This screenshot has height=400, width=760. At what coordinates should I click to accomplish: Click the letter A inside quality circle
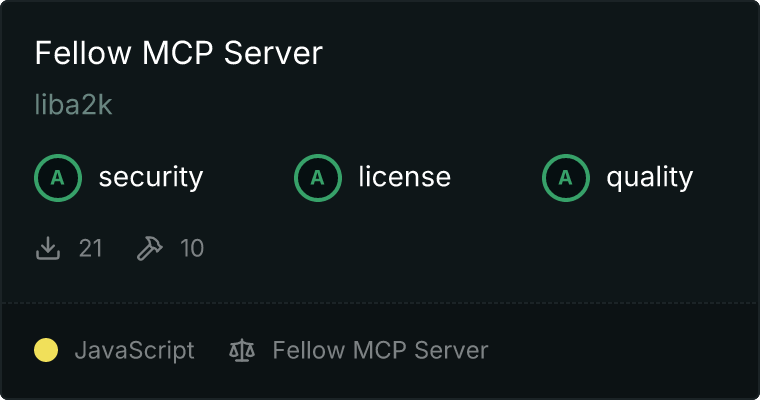coord(565,178)
